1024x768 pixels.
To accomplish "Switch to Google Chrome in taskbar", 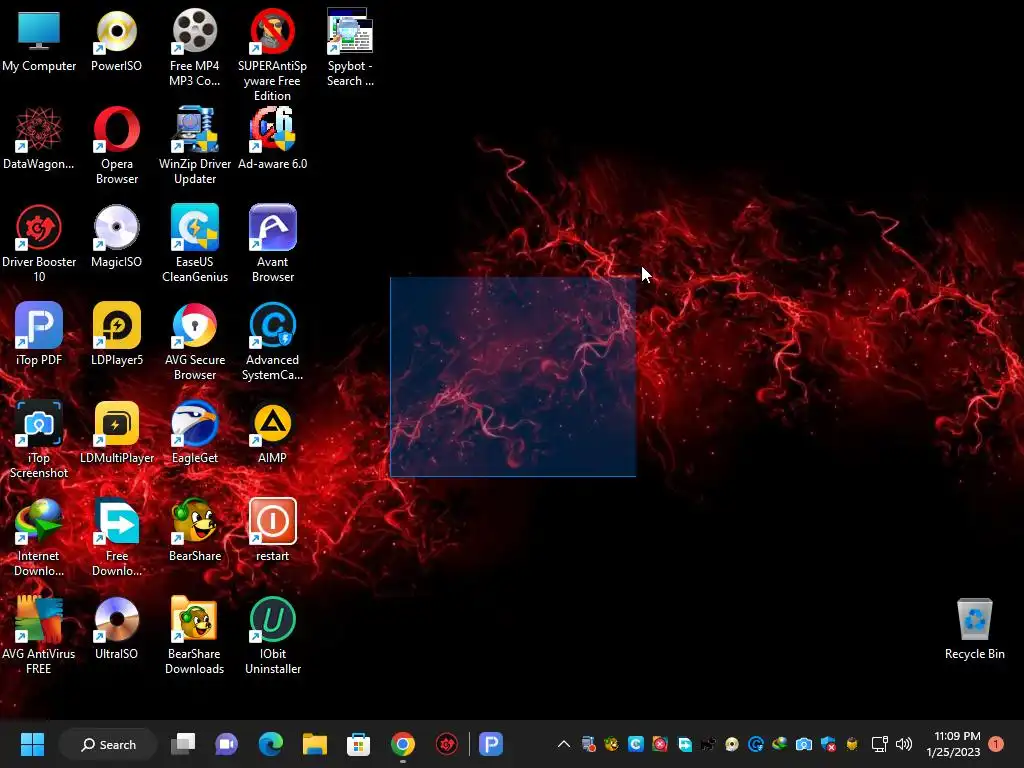I will [403, 744].
